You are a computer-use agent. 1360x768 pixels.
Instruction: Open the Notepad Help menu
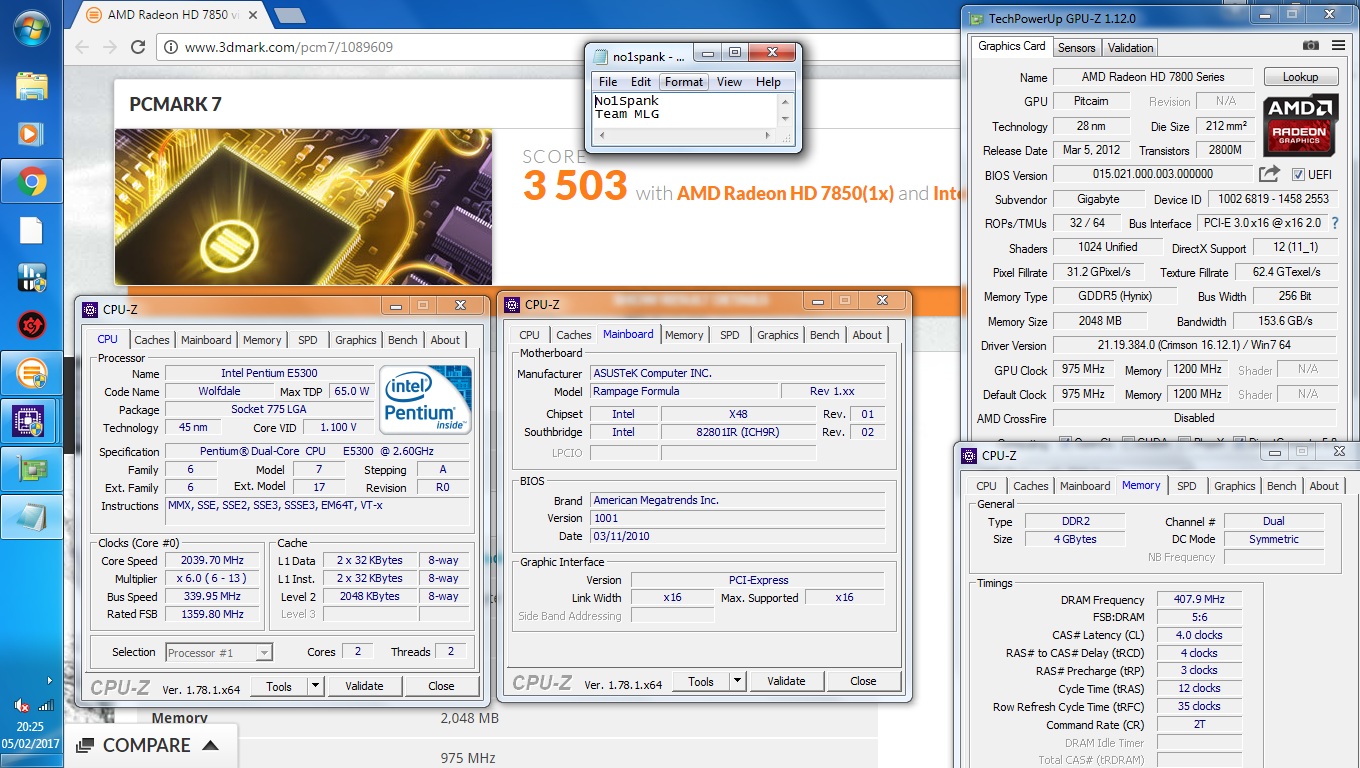(768, 82)
